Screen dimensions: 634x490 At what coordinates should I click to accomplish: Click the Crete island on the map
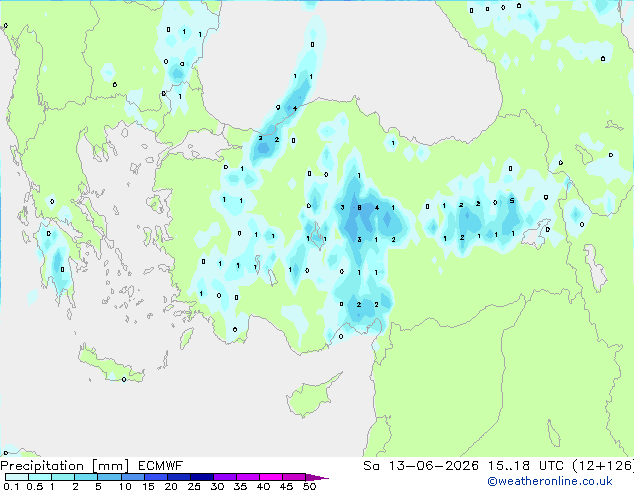click(x=110, y=365)
